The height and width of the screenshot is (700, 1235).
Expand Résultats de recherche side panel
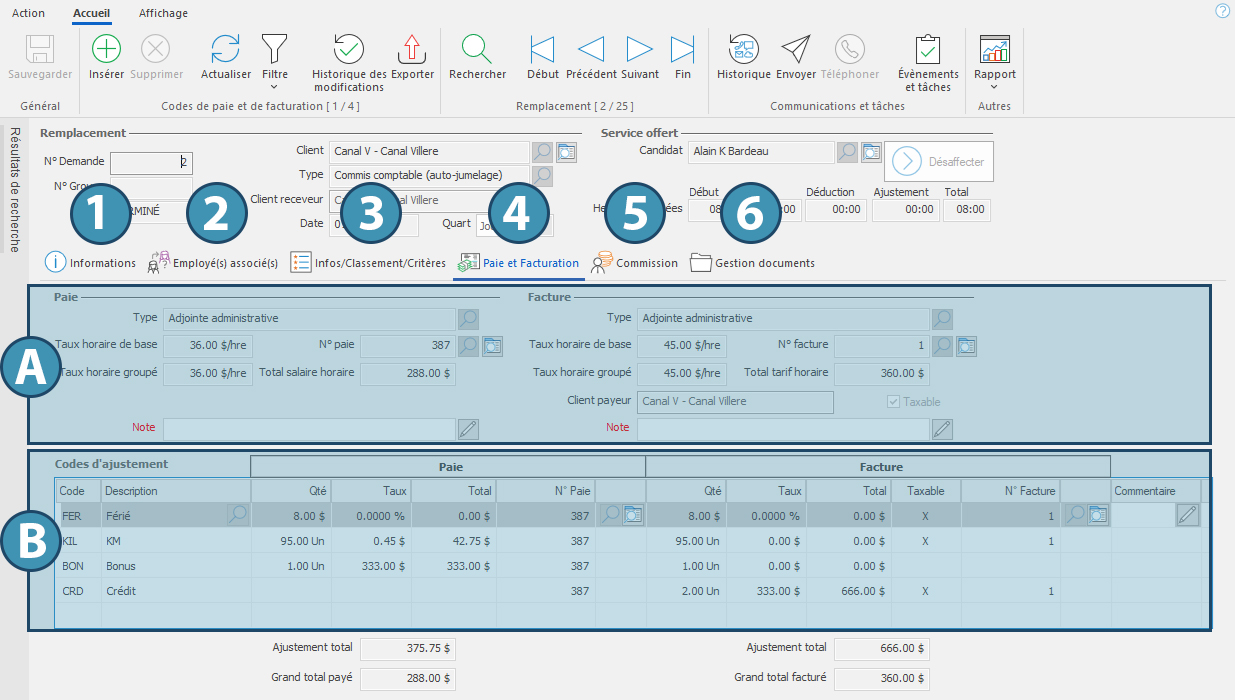pyautogui.click(x=14, y=190)
